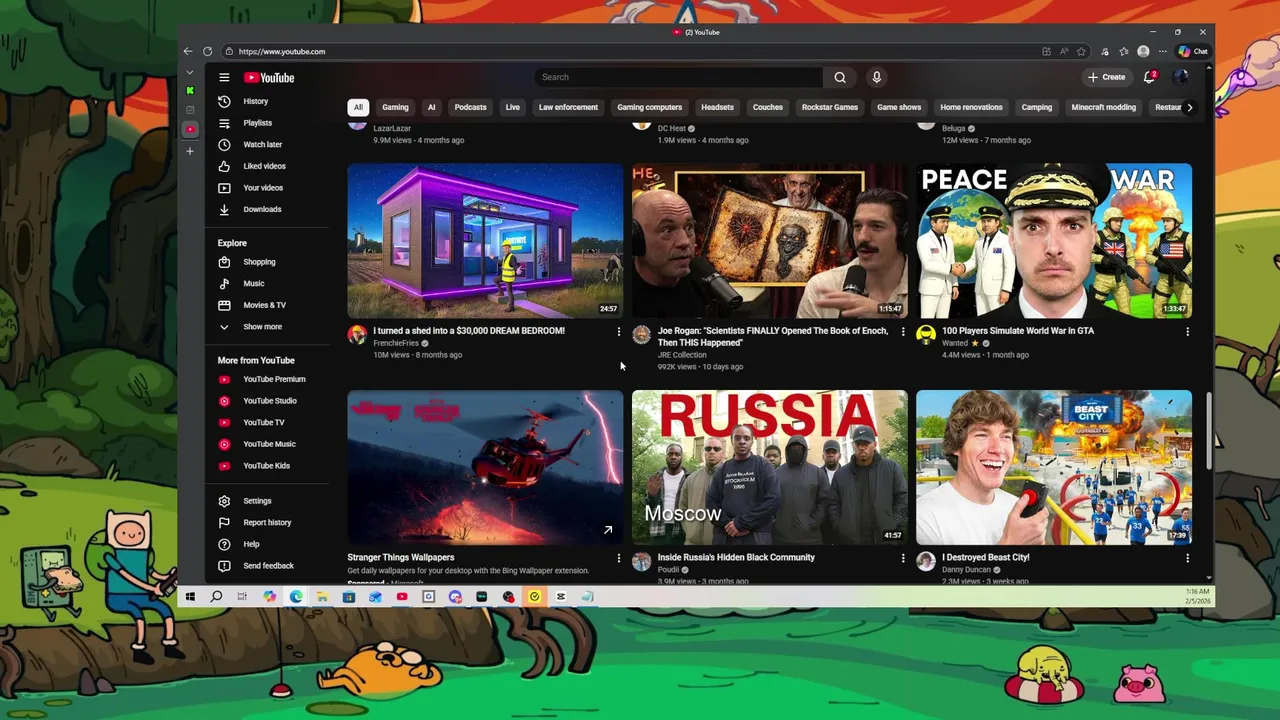Open video title 100 Players Simulate World War

point(1018,331)
